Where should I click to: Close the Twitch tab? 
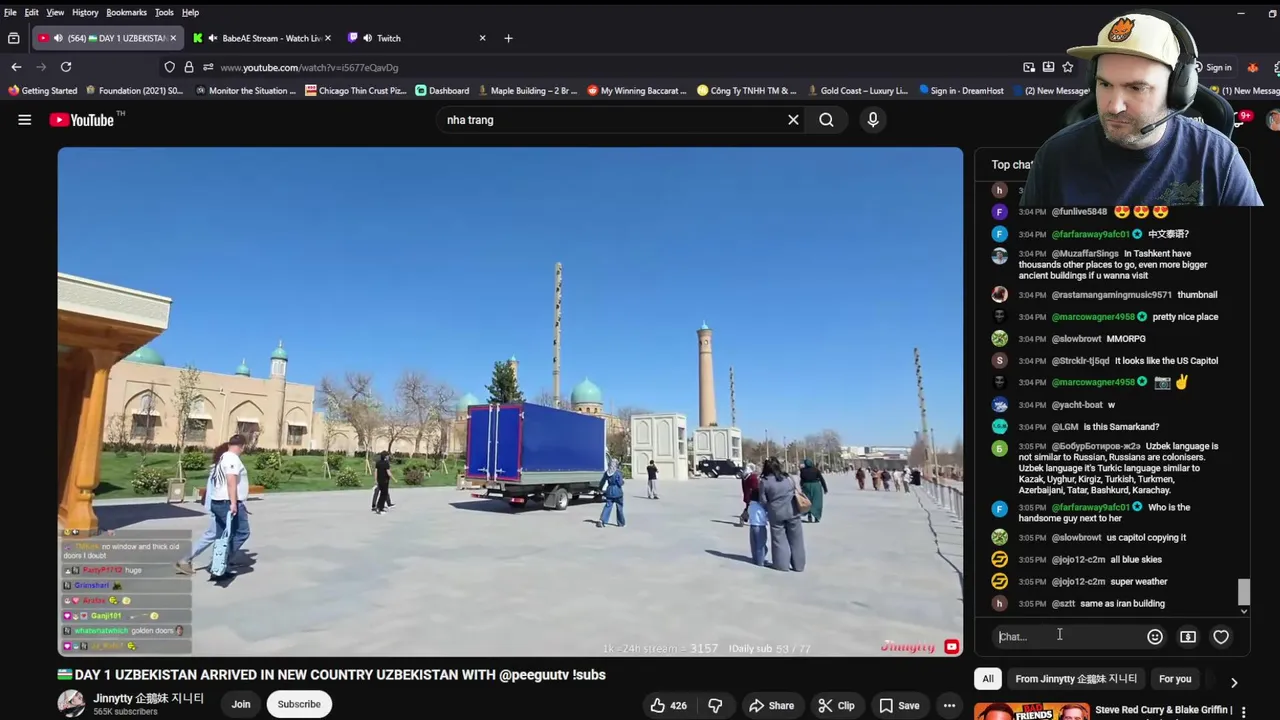tap(482, 38)
